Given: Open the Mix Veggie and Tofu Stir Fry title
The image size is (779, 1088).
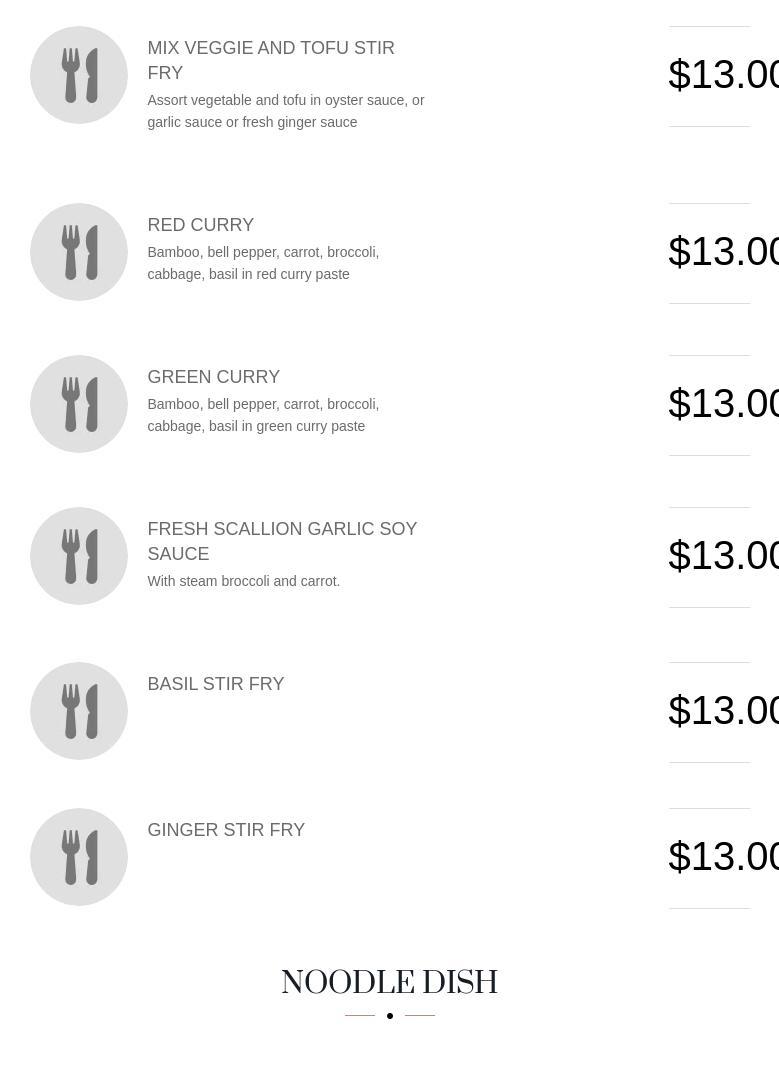Looking at the screenshot, I should [x=271, y=60].
